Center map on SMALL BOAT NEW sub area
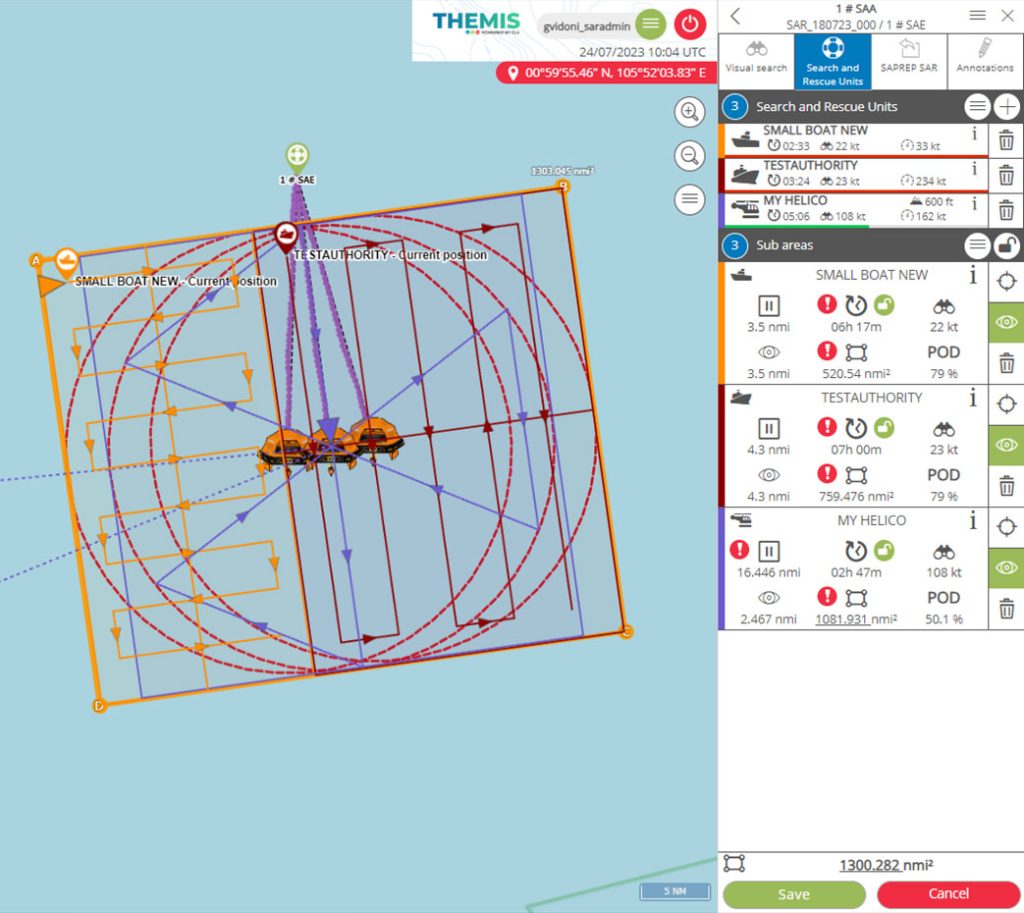Screen dimensions: 1024x913 point(1007,282)
